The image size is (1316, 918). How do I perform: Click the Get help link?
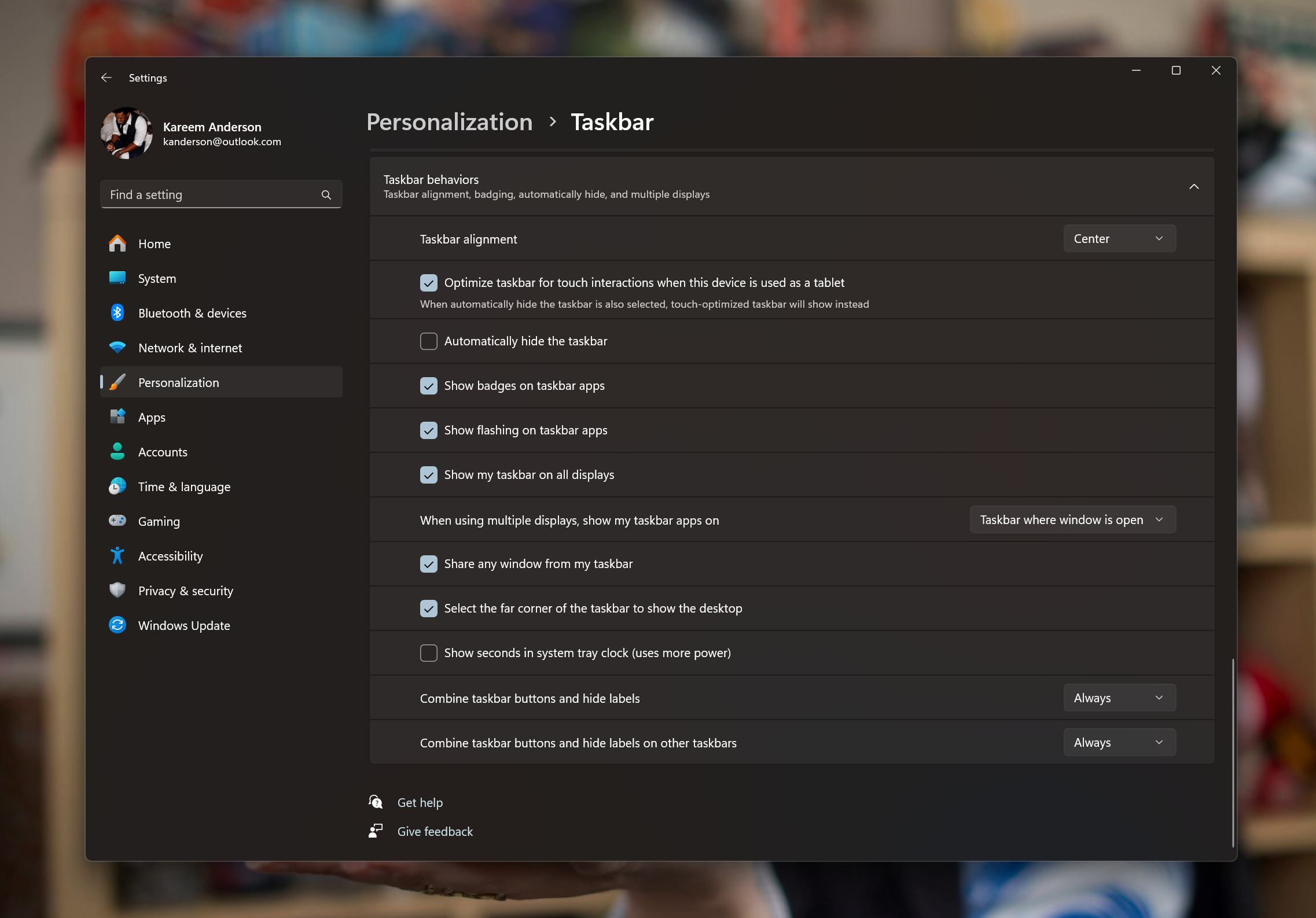pos(420,802)
